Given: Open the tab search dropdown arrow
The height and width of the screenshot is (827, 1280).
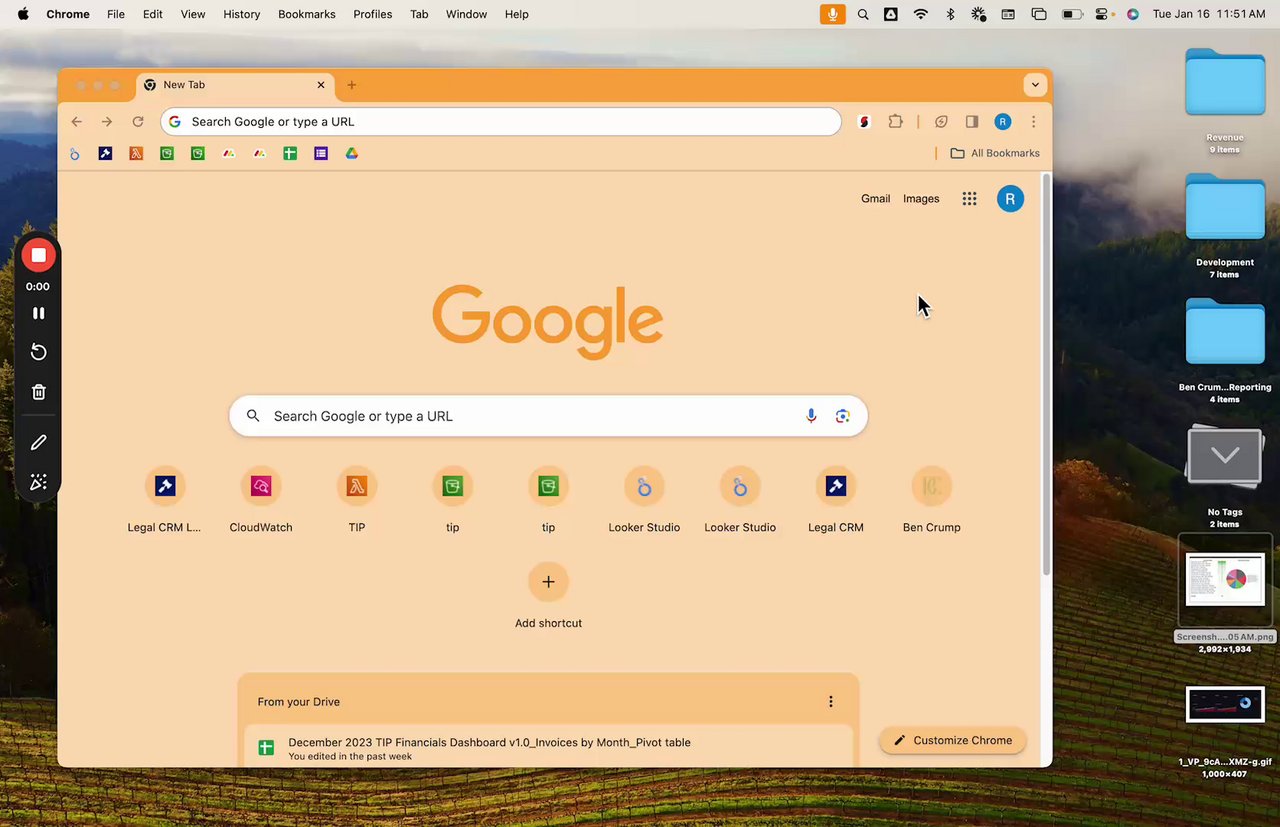Looking at the screenshot, I should 1035,85.
